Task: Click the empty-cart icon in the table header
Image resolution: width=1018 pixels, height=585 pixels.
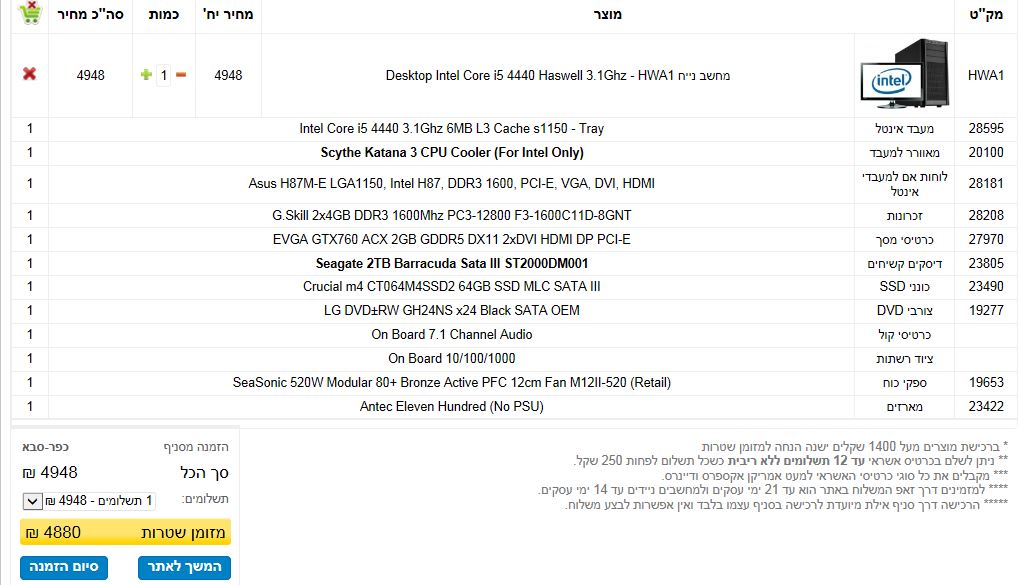Action: (30, 13)
